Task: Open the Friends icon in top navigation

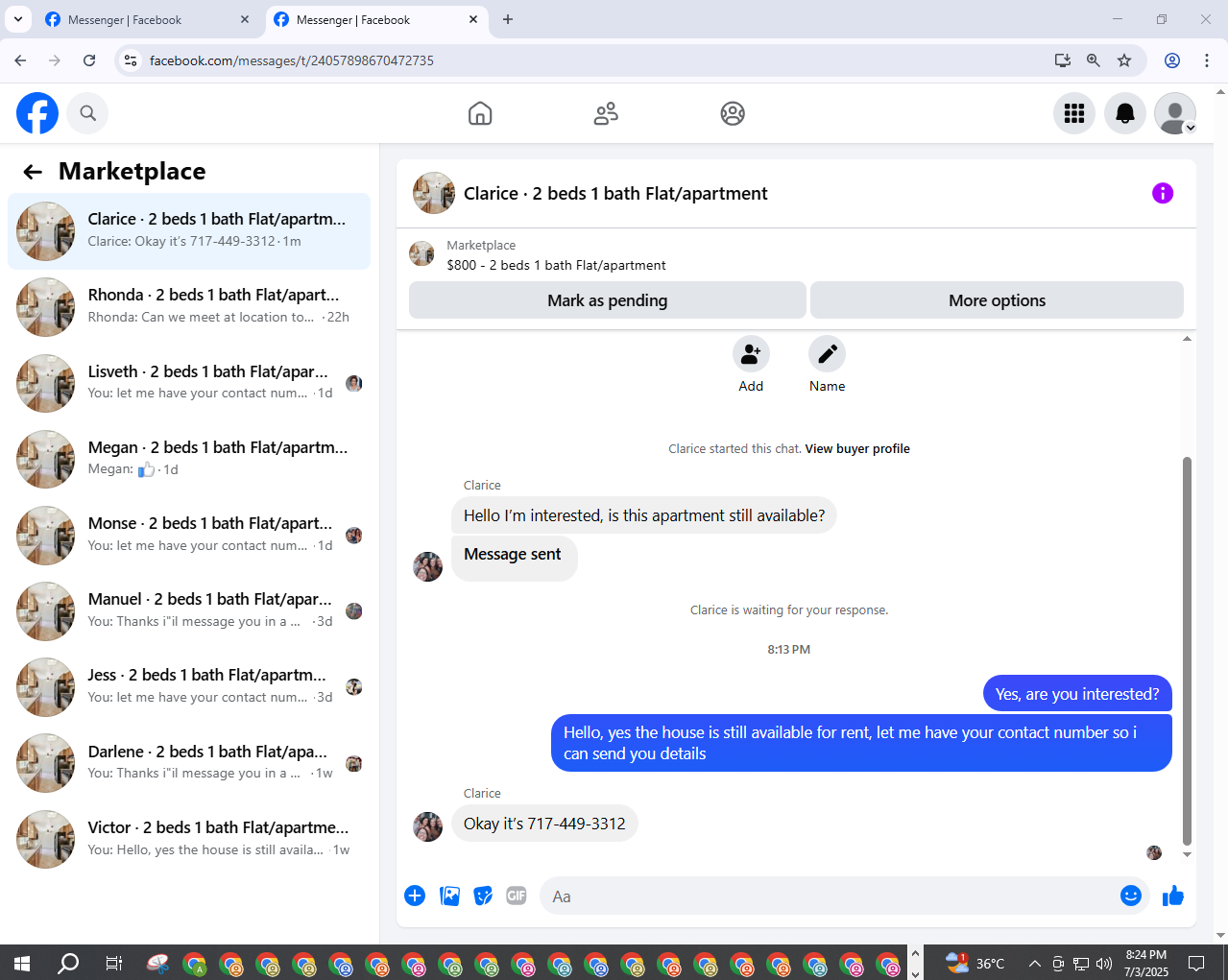Action: click(x=606, y=113)
